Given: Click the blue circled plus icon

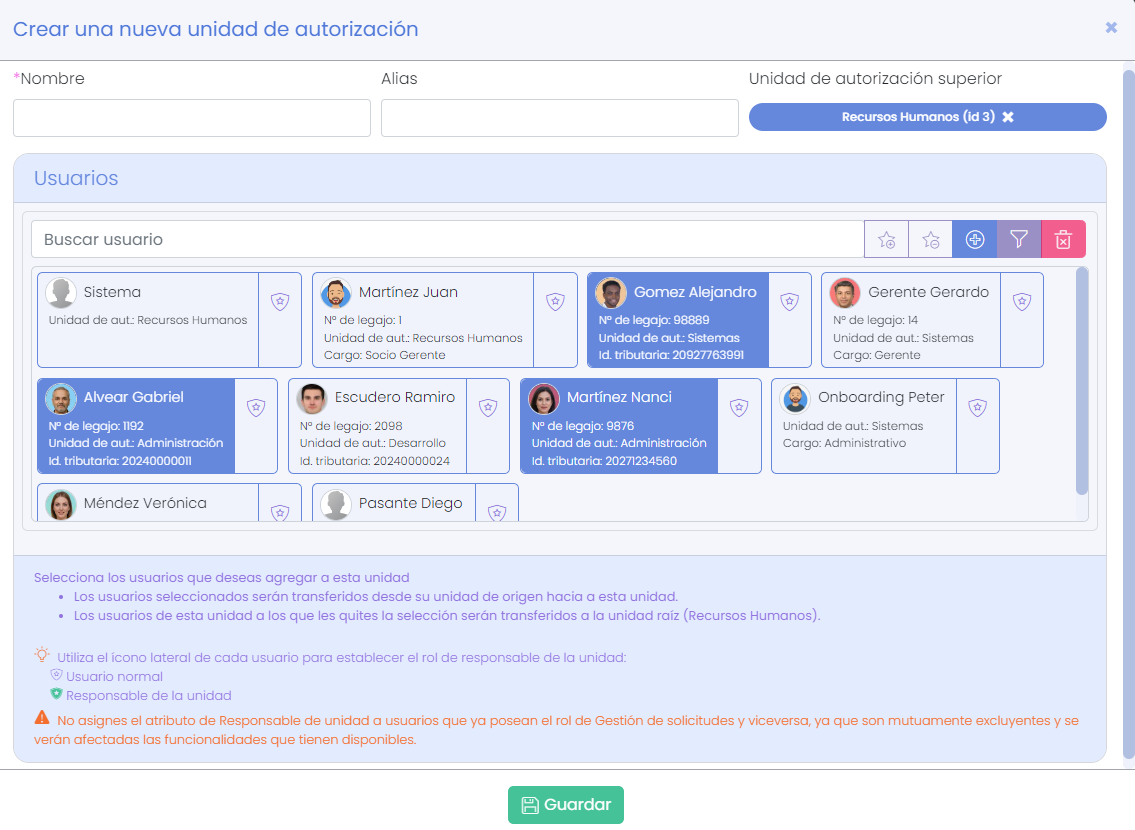Looking at the screenshot, I should [975, 240].
